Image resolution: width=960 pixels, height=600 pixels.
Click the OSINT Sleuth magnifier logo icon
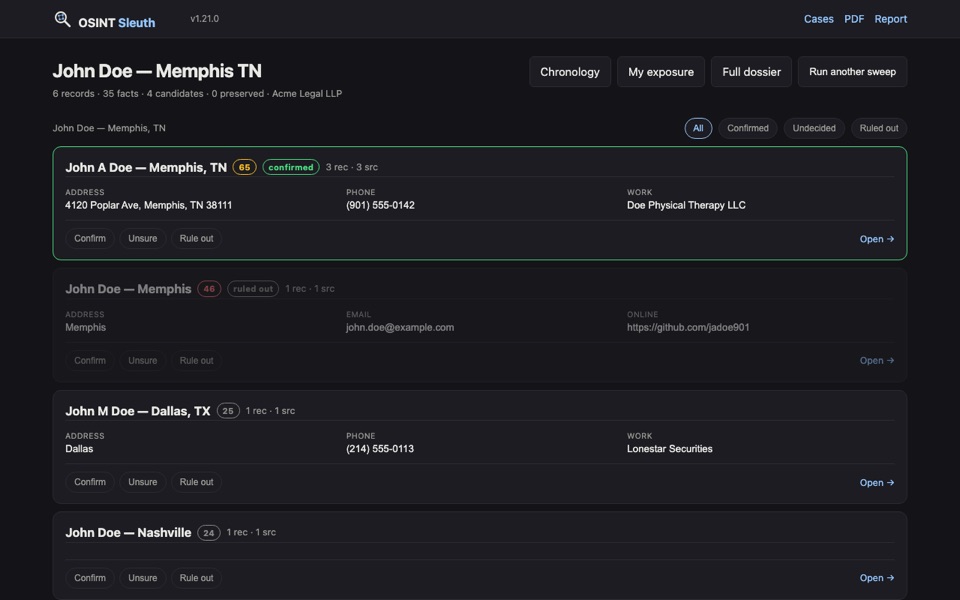[x=62, y=20]
